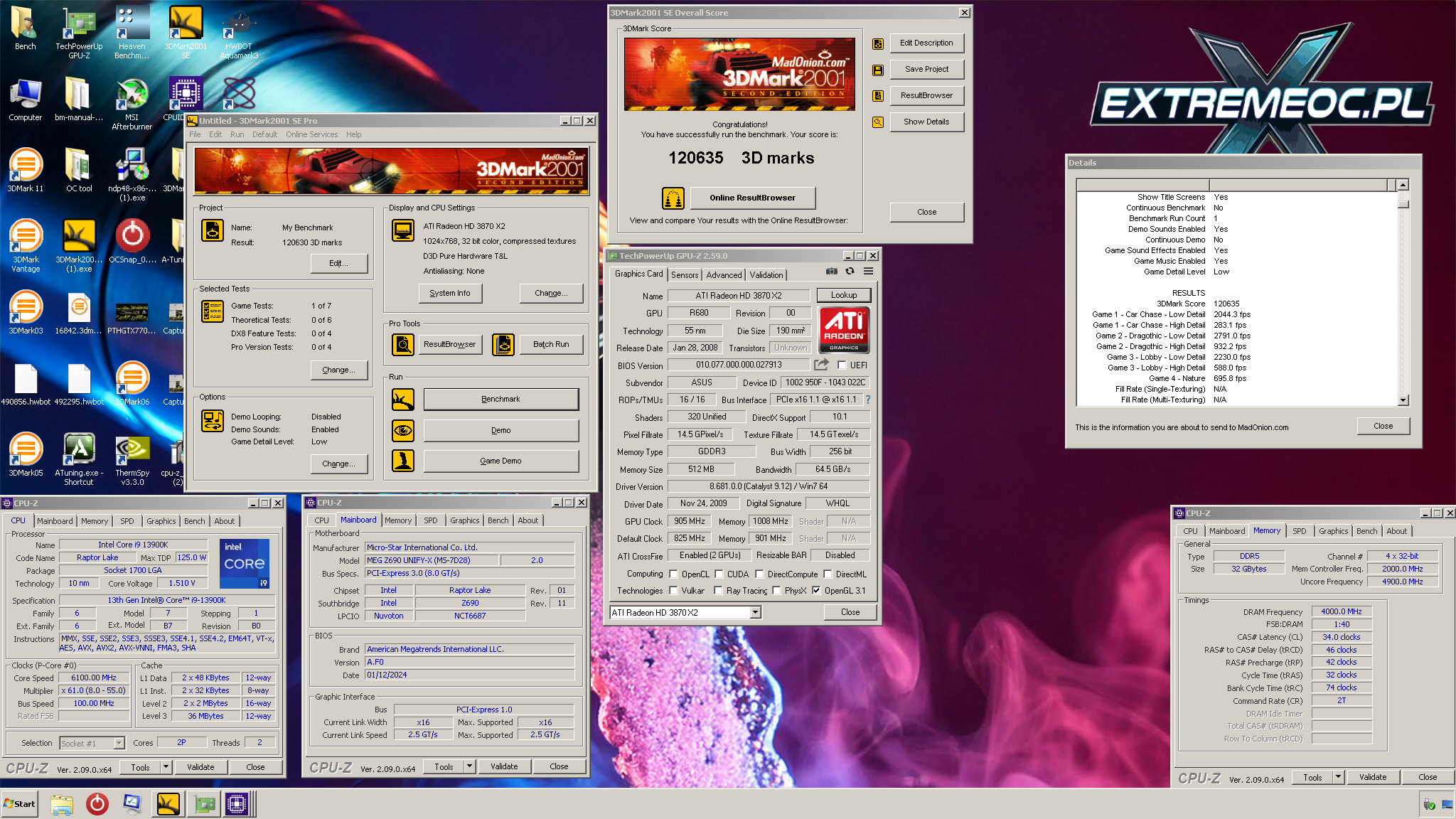1456x819 pixels.
Task: Open 3DMark Vantage desktop shortcut
Action: [26, 246]
